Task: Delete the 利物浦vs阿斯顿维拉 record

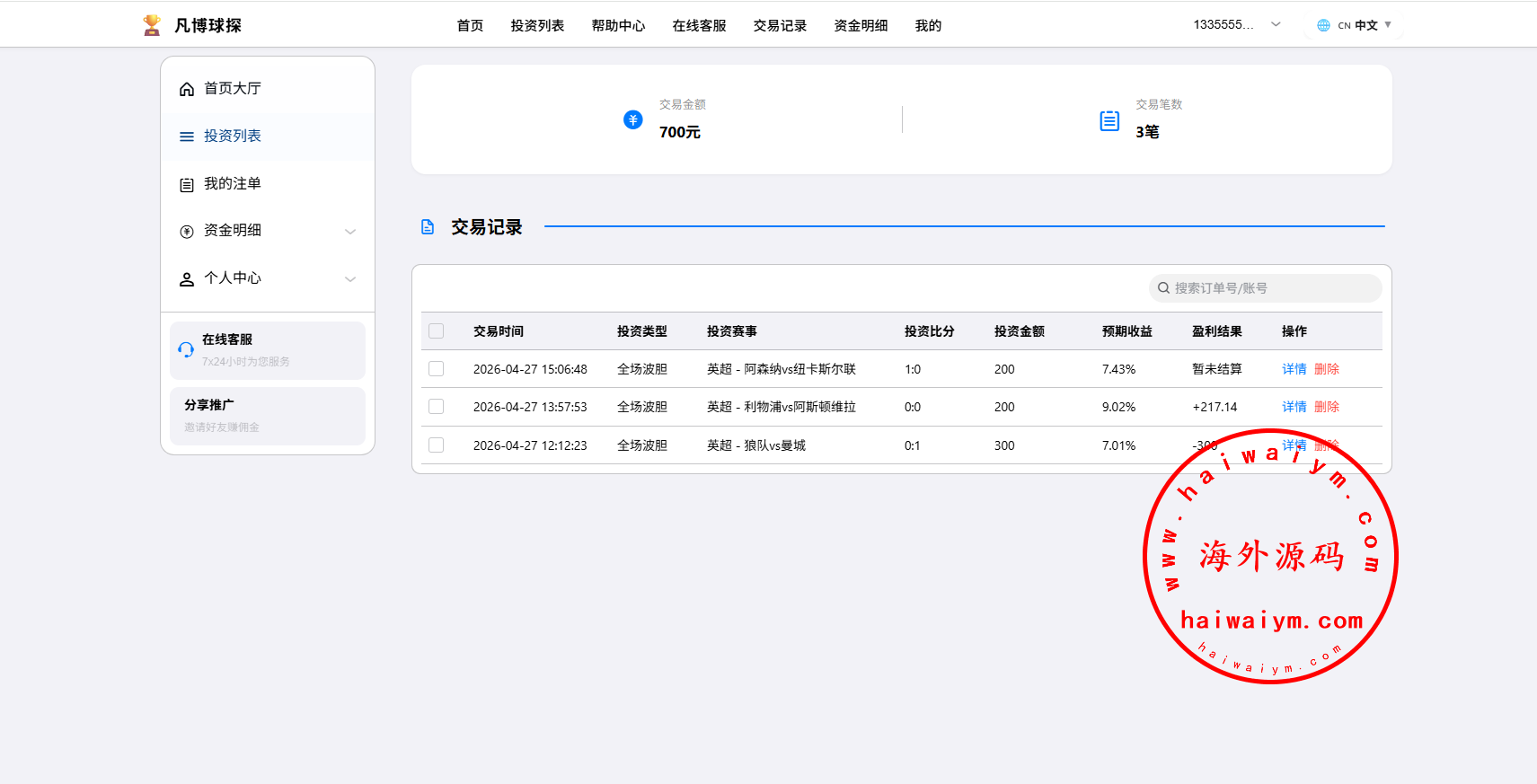Action: point(1327,407)
